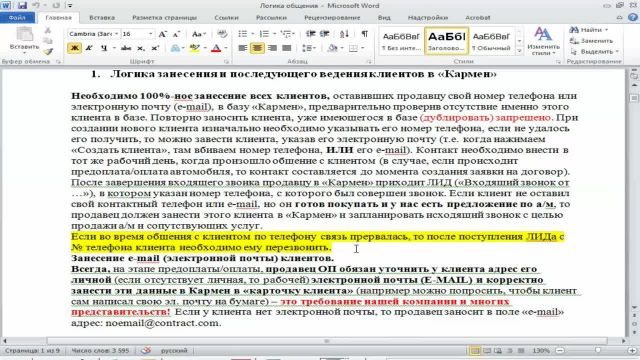
Task: Apply superscript formatting
Action: coord(155,48)
